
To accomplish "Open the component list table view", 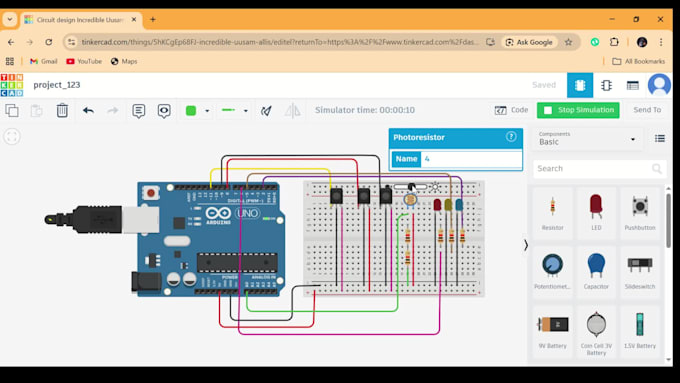I will pos(633,85).
